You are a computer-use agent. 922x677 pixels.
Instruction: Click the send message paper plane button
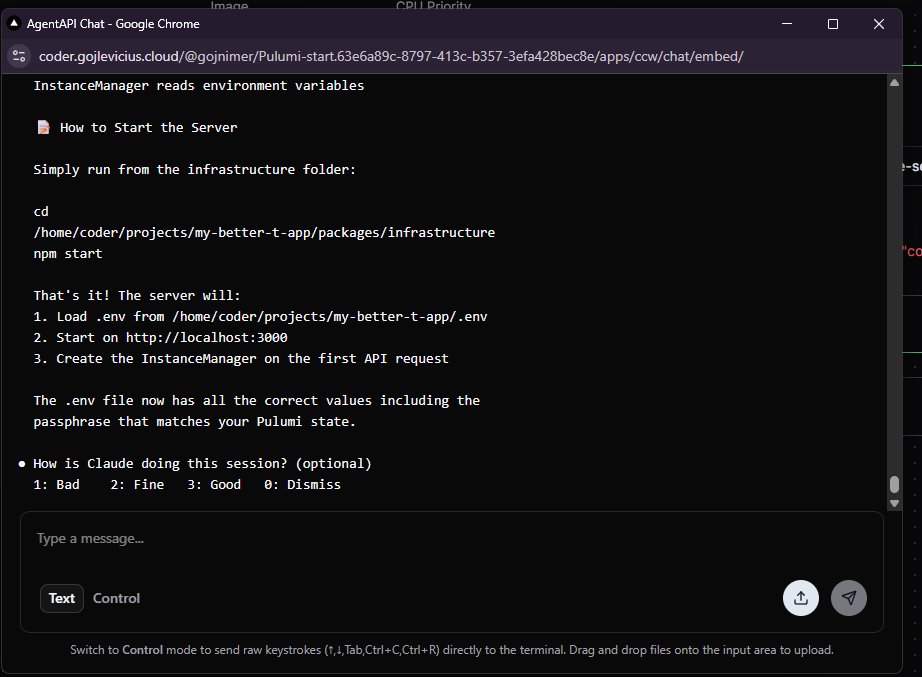(x=848, y=598)
